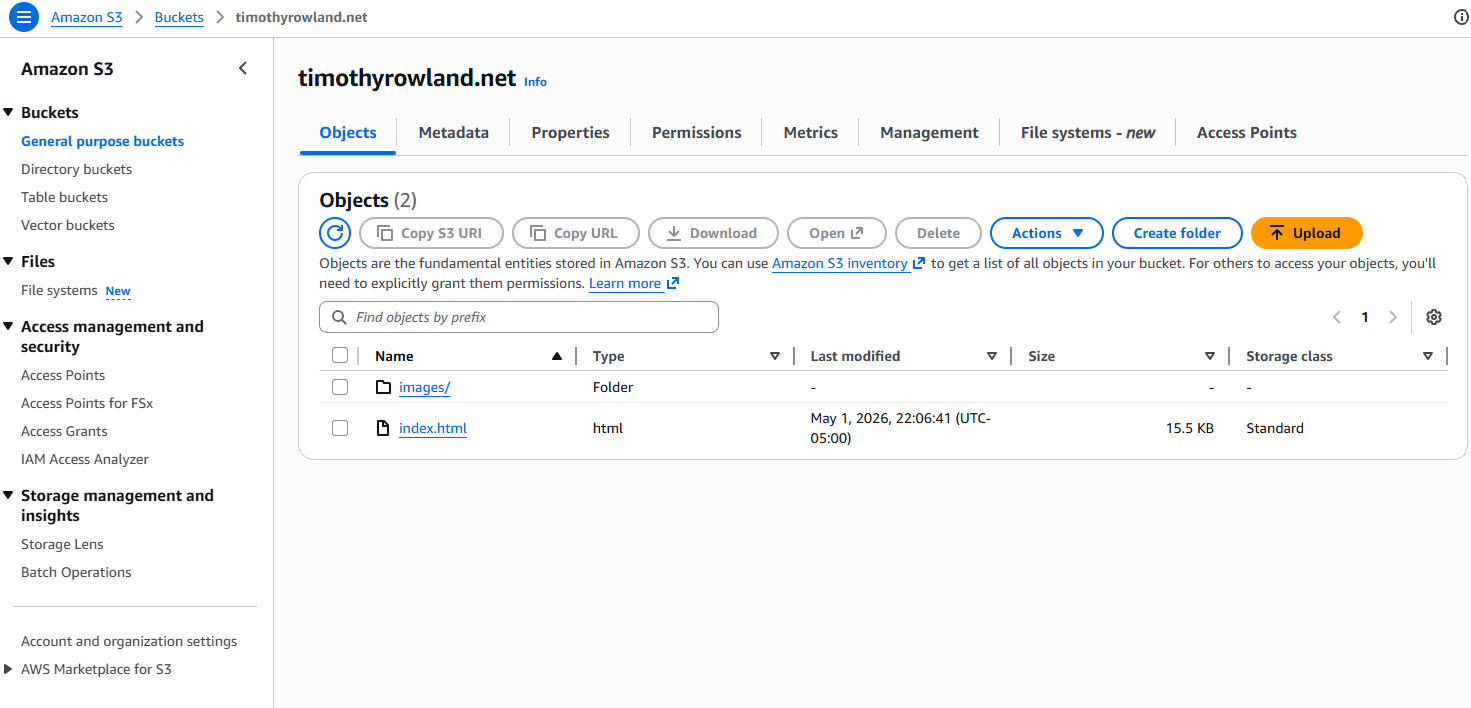Viewport: 1471px width, 708px height.
Task: Collapse Access management and security section
Action: coord(9,327)
